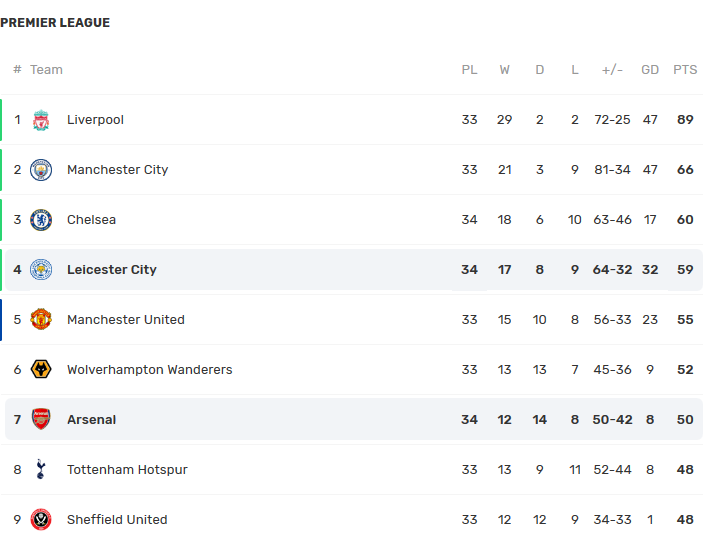Click the Arsenal cannon crest icon
Viewport: 703px width, 543px height.
point(41,420)
